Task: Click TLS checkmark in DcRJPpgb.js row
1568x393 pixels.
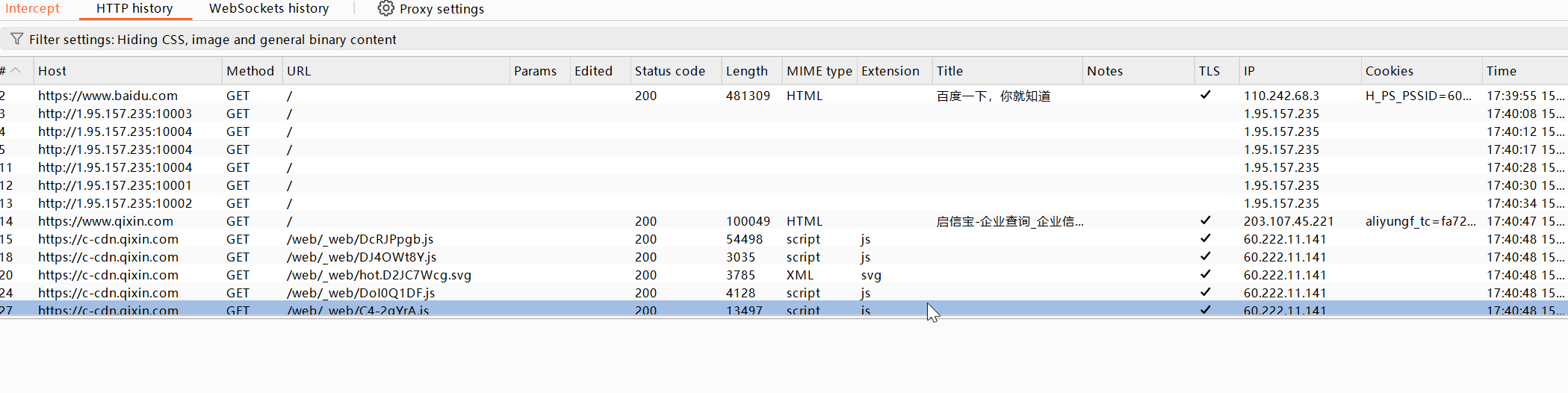Action: coord(1205,239)
